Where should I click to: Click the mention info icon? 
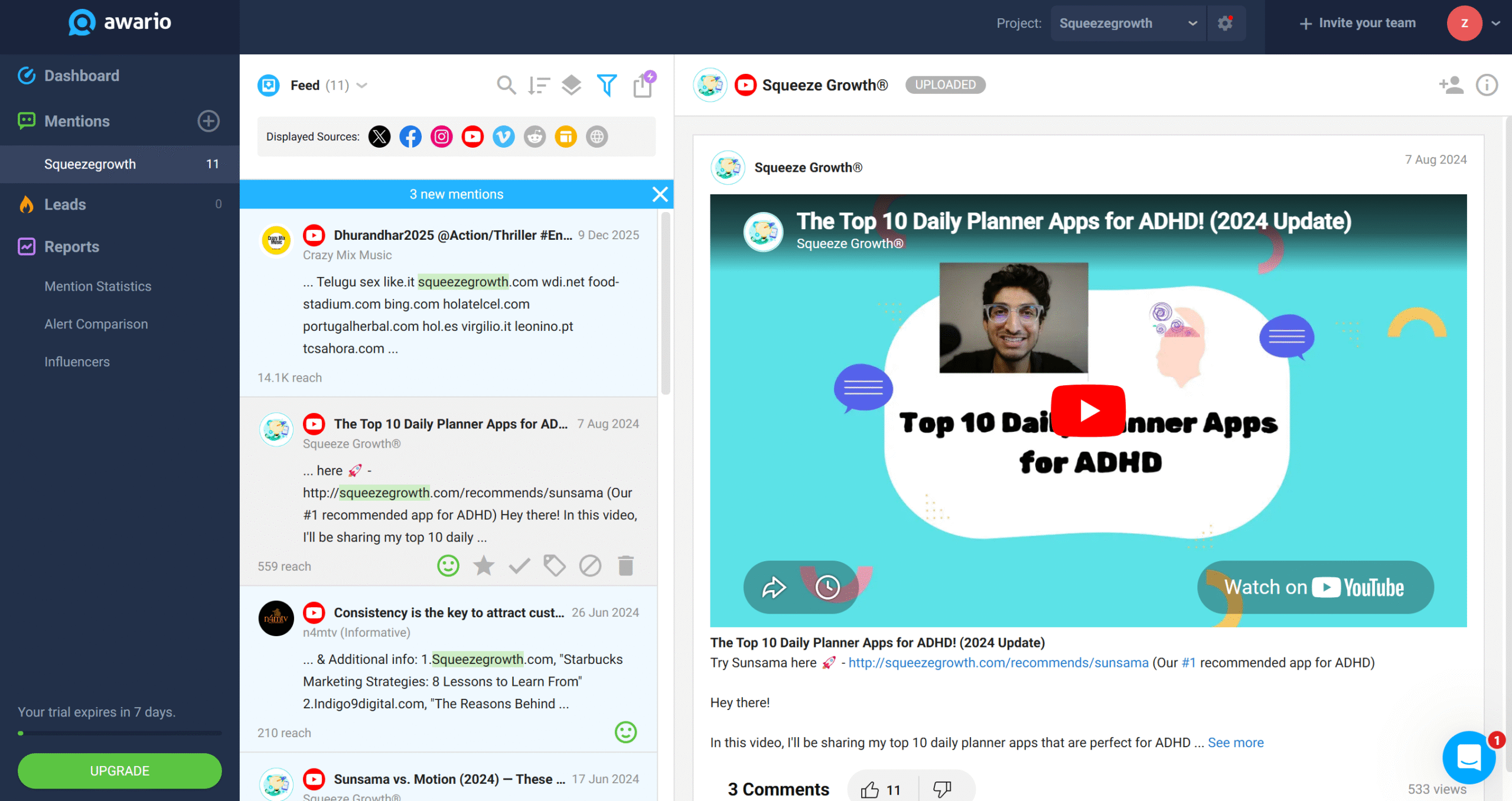pos(1487,85)
